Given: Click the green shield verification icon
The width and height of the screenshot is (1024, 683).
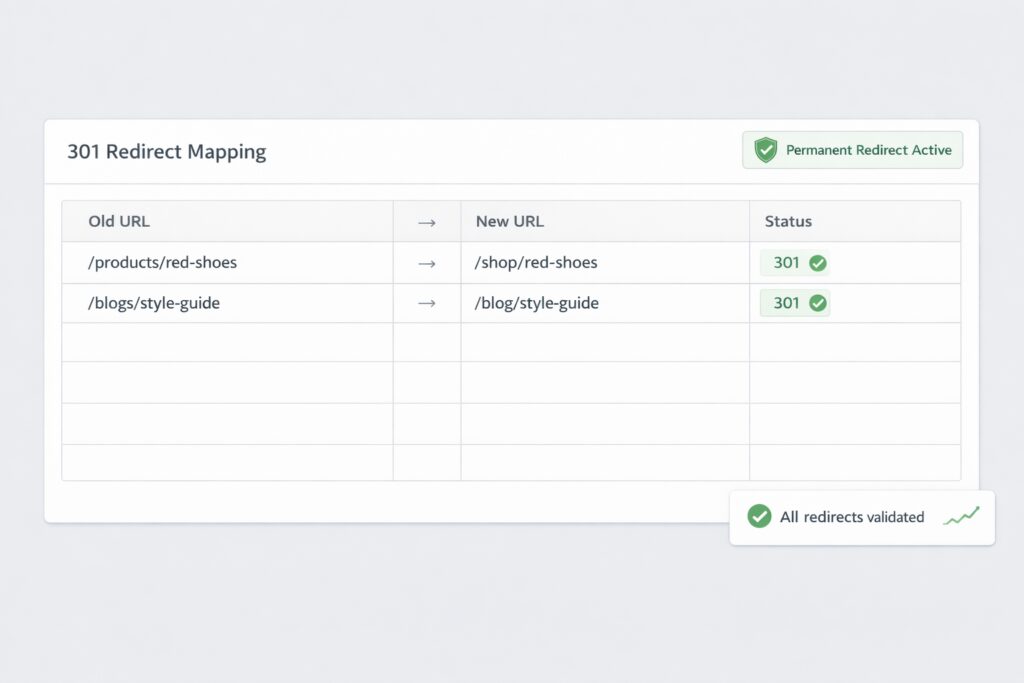Looking at the screenshot, I should click(x=765, y=150).
